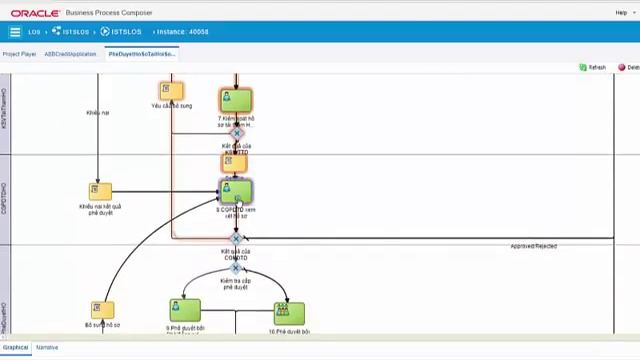The image size is (640, 360).
Task: Switch to the ABBCreditApplication tab
Action: 70,54
